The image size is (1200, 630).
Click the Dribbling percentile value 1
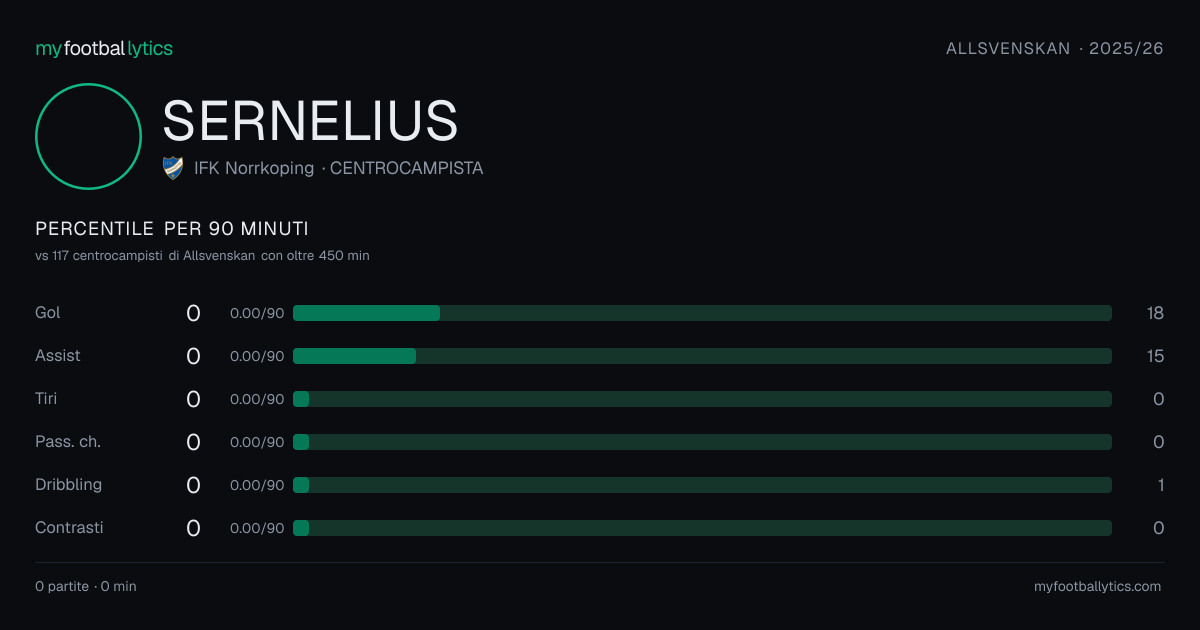(1160, 485)
